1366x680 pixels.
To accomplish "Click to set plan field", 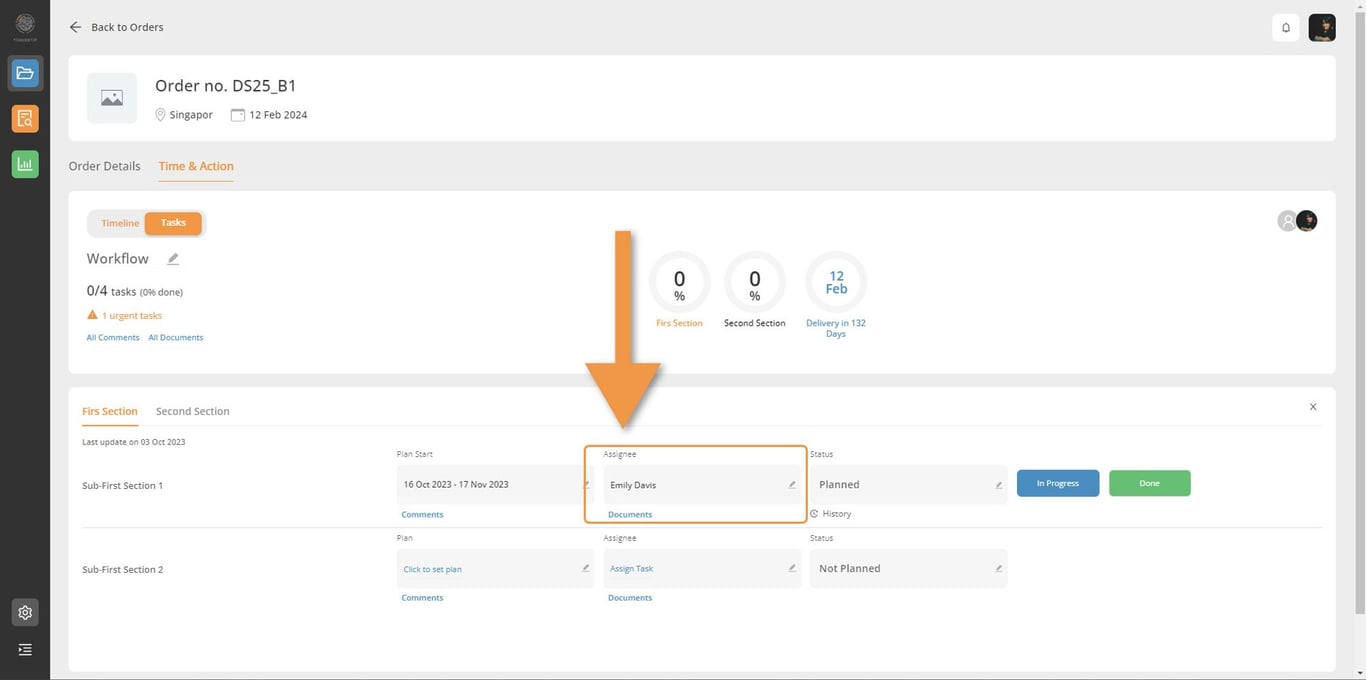I will point(495,568).
